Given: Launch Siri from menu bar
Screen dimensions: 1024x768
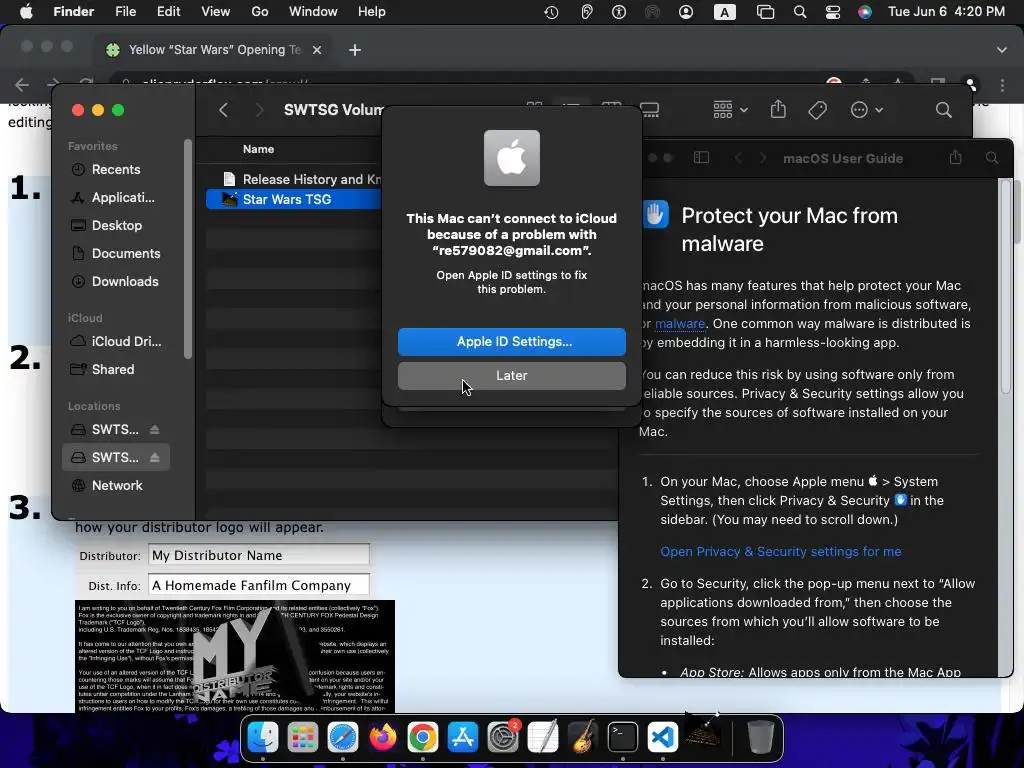Looking at the screenshot, I should pyautogui.click(x=865, y=12).
